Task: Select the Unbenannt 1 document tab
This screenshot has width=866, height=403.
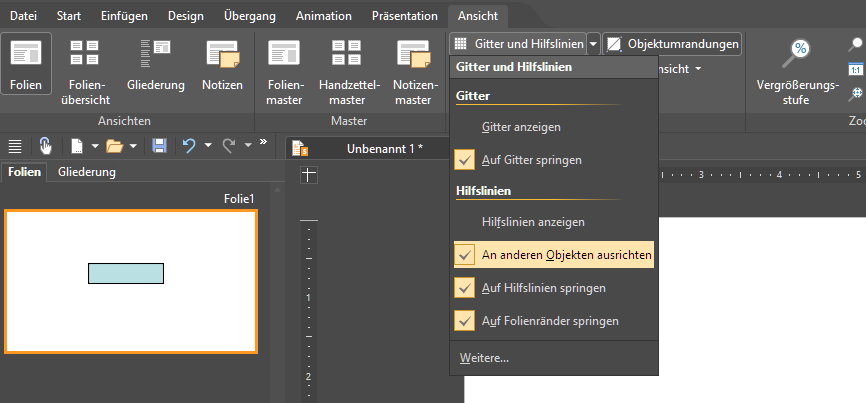Action: 385,148
